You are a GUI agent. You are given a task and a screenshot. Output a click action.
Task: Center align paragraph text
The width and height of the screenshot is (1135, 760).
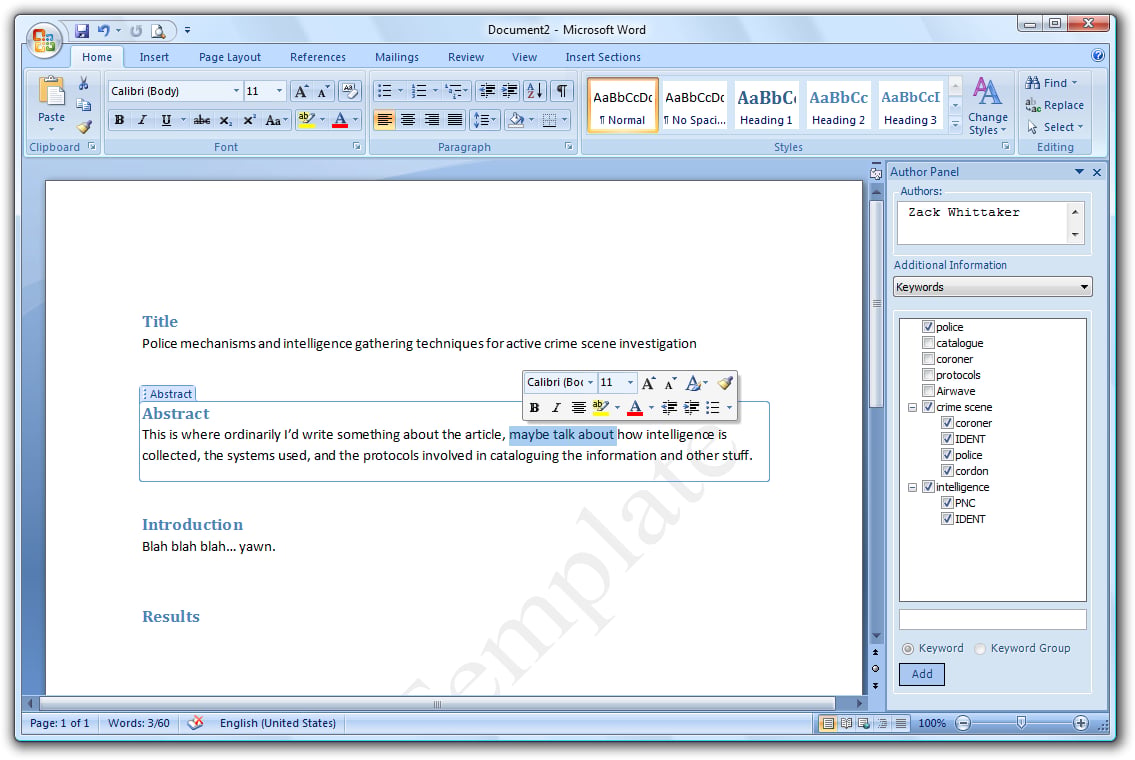(x=408, y=120)
